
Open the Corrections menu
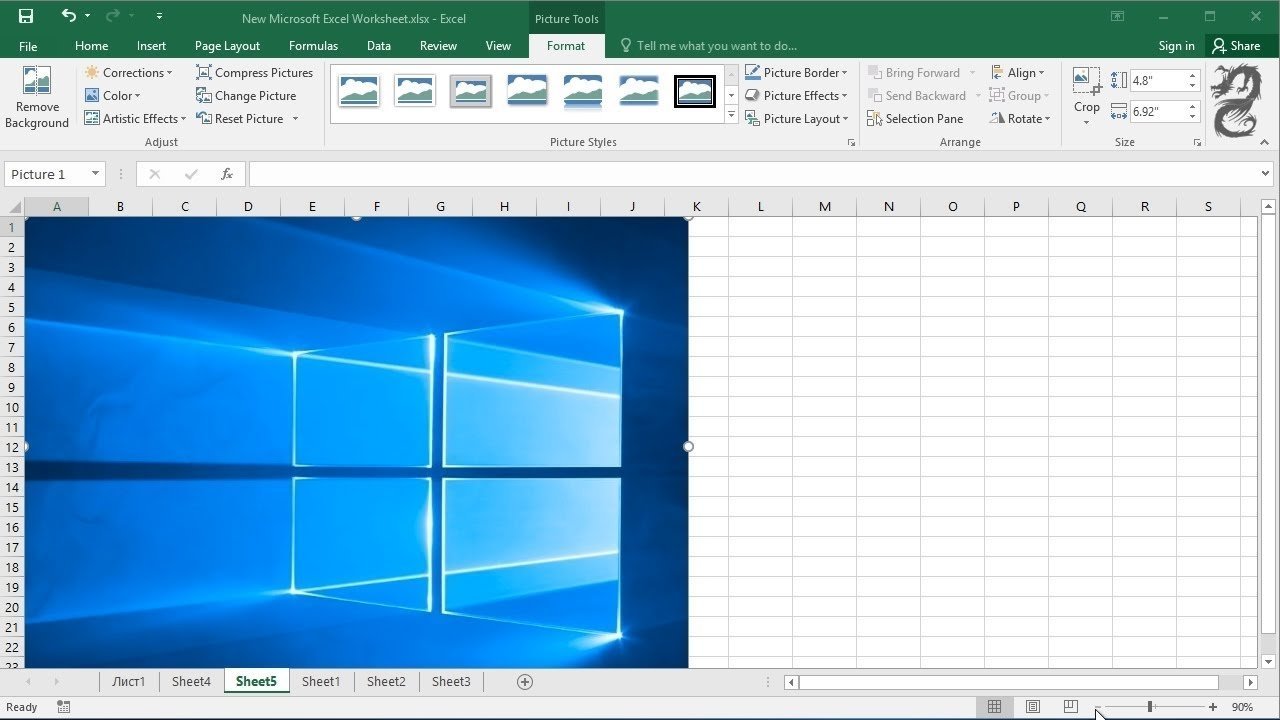[x=129, y=73]
